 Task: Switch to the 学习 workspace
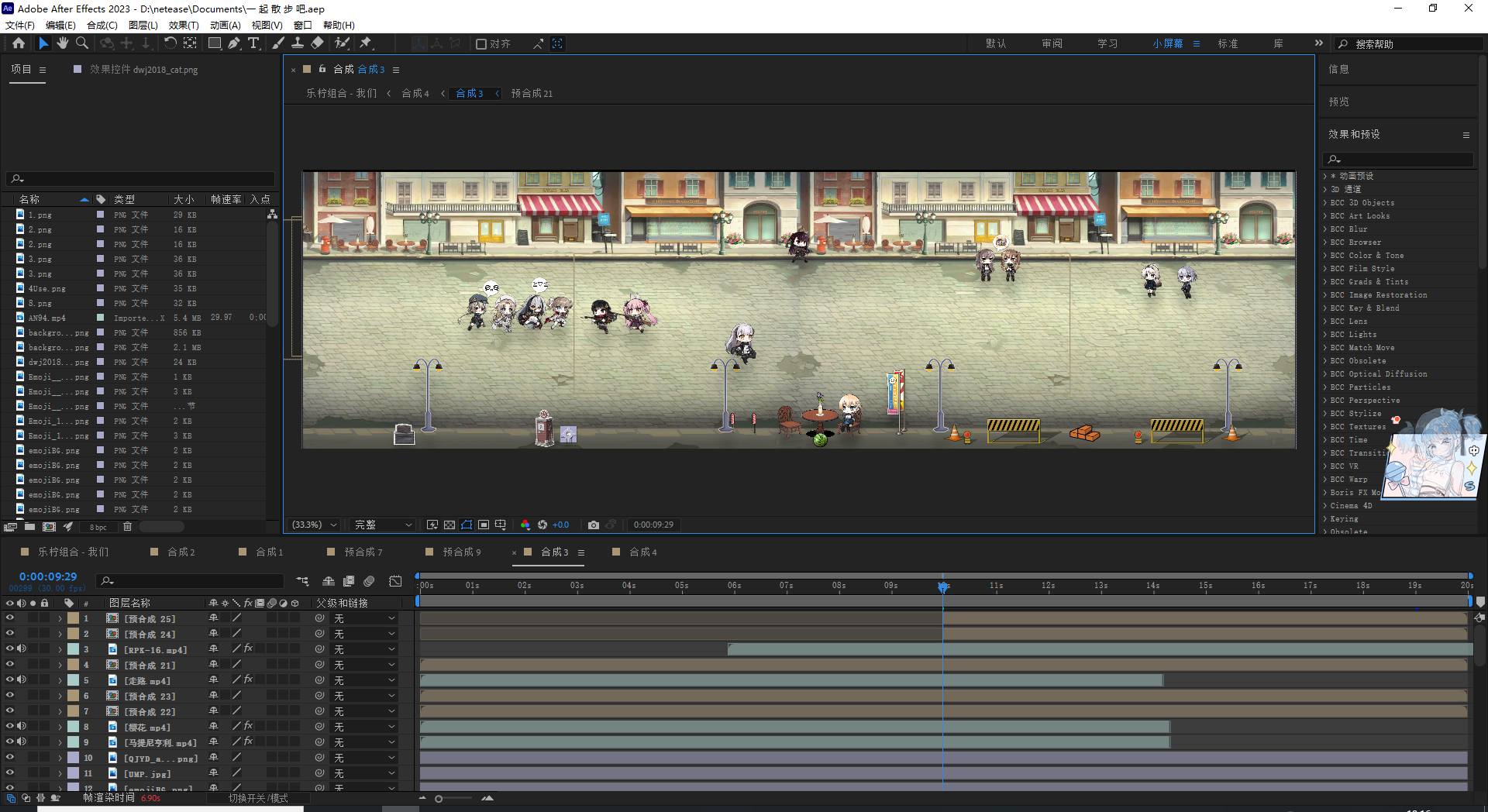coord(1107,44)
